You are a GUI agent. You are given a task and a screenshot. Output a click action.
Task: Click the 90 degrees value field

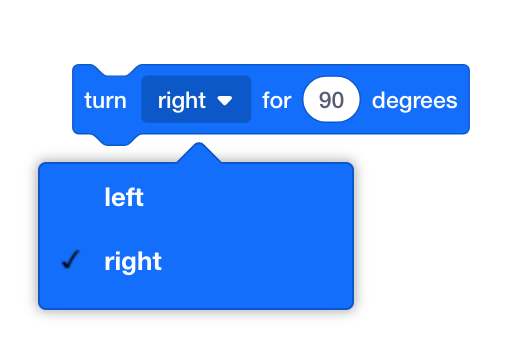pyautogui.click(x=331, y=100)
